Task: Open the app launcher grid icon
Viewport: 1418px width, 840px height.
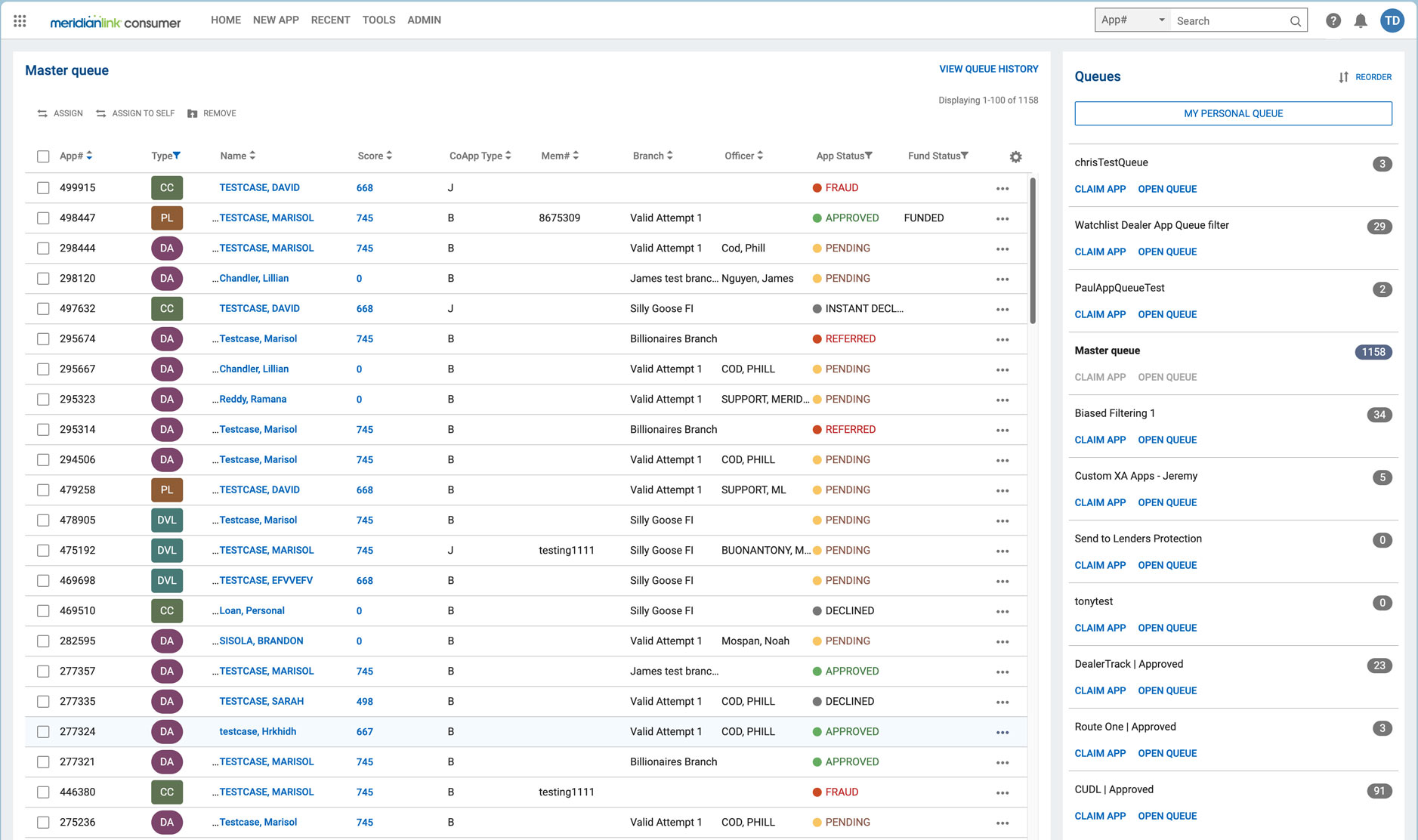Action: (x=20, y=20)
